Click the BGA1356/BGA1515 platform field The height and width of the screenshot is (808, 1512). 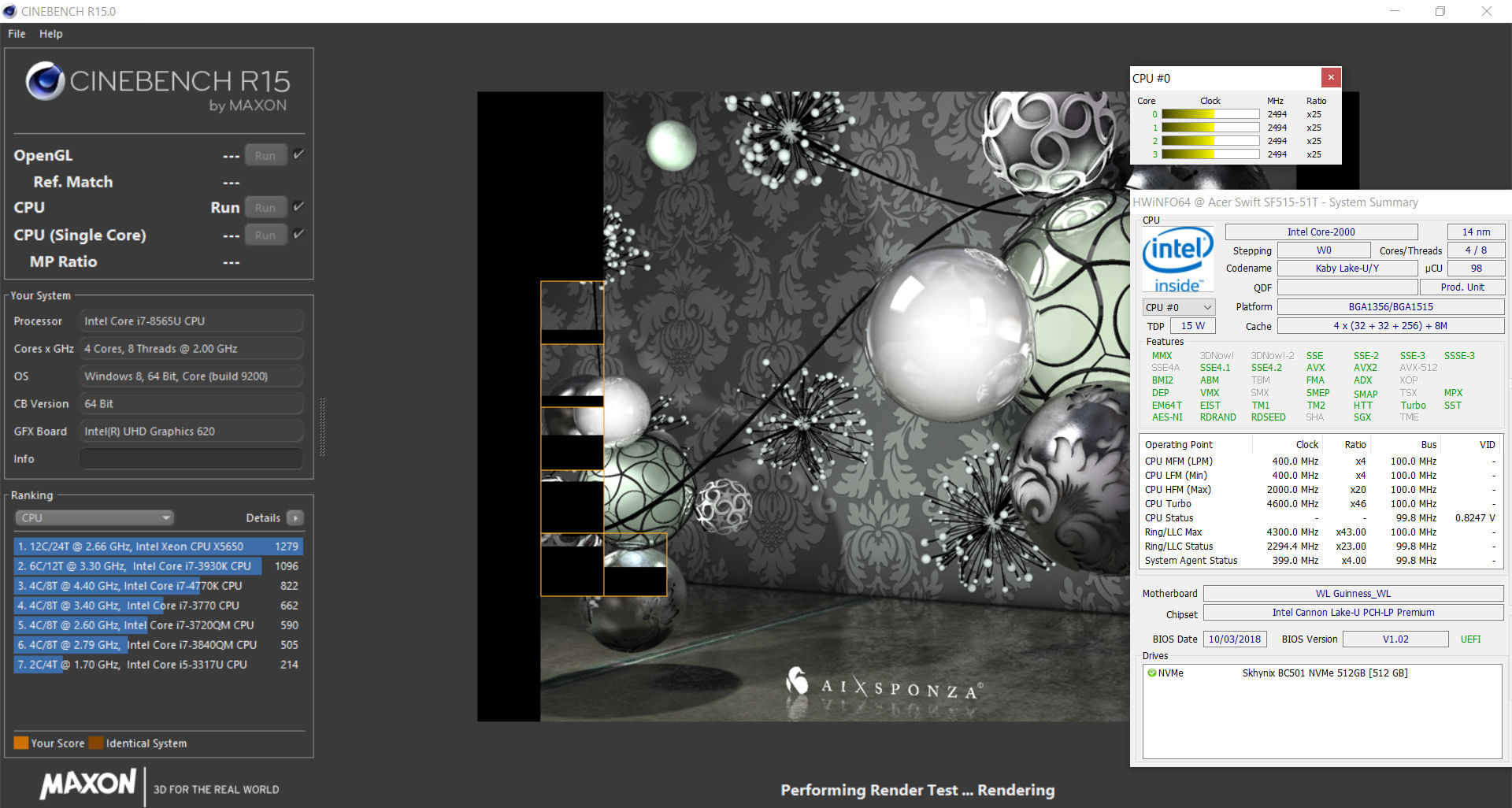[x=1391, y=307]
